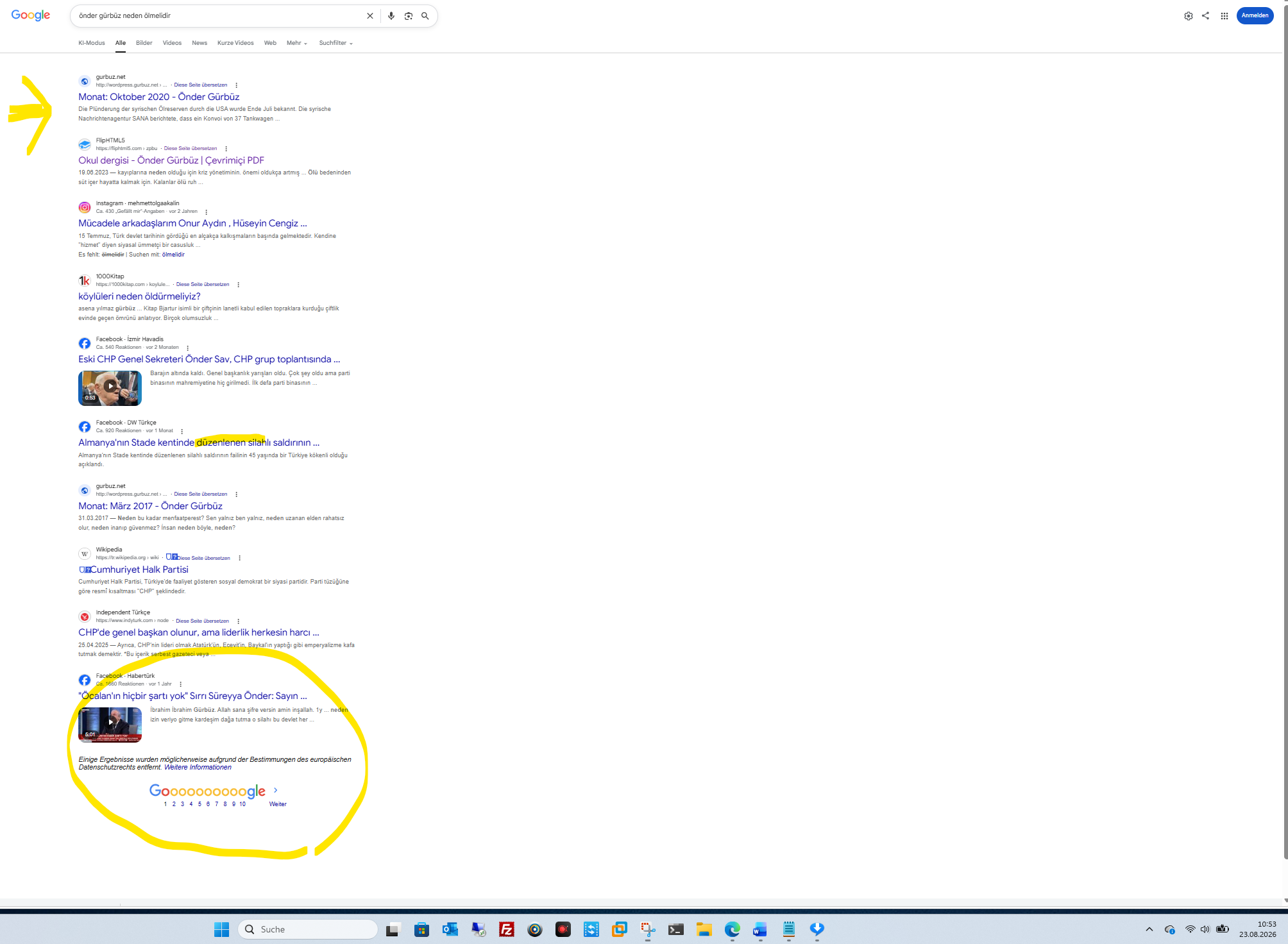Open 'Okul dergisi - Önder Gürbüz' PDF result

pyautogui.click(x=171, y=160)
